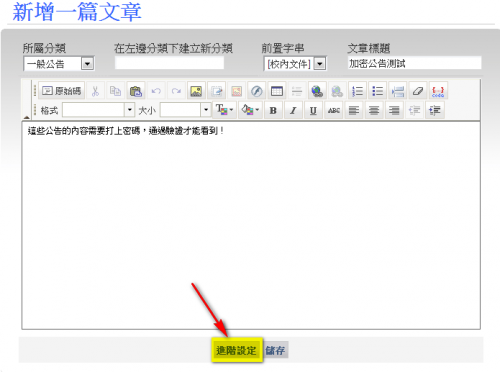Open the 所屬分類 category dropdown
The image size is (500, 372).
[87, 64]
